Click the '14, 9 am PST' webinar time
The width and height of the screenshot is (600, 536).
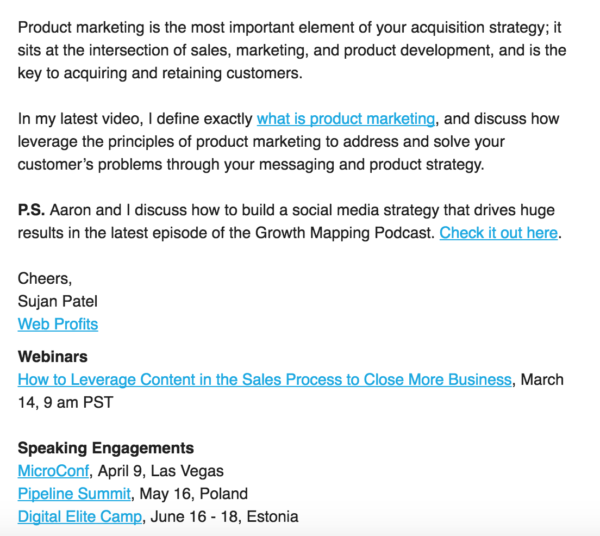[67, 402]
